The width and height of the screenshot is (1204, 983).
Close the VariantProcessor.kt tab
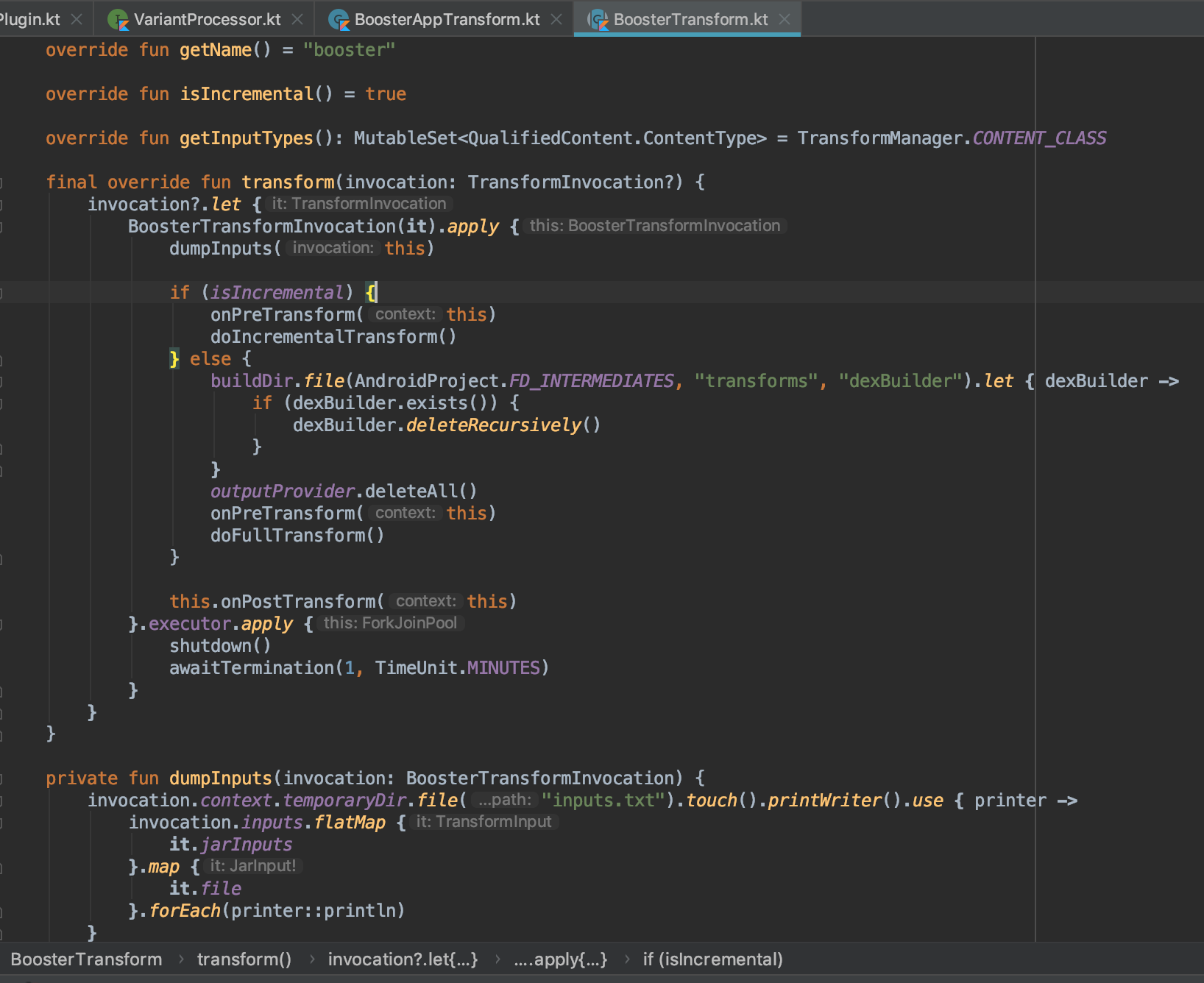[x=297, y=20]
